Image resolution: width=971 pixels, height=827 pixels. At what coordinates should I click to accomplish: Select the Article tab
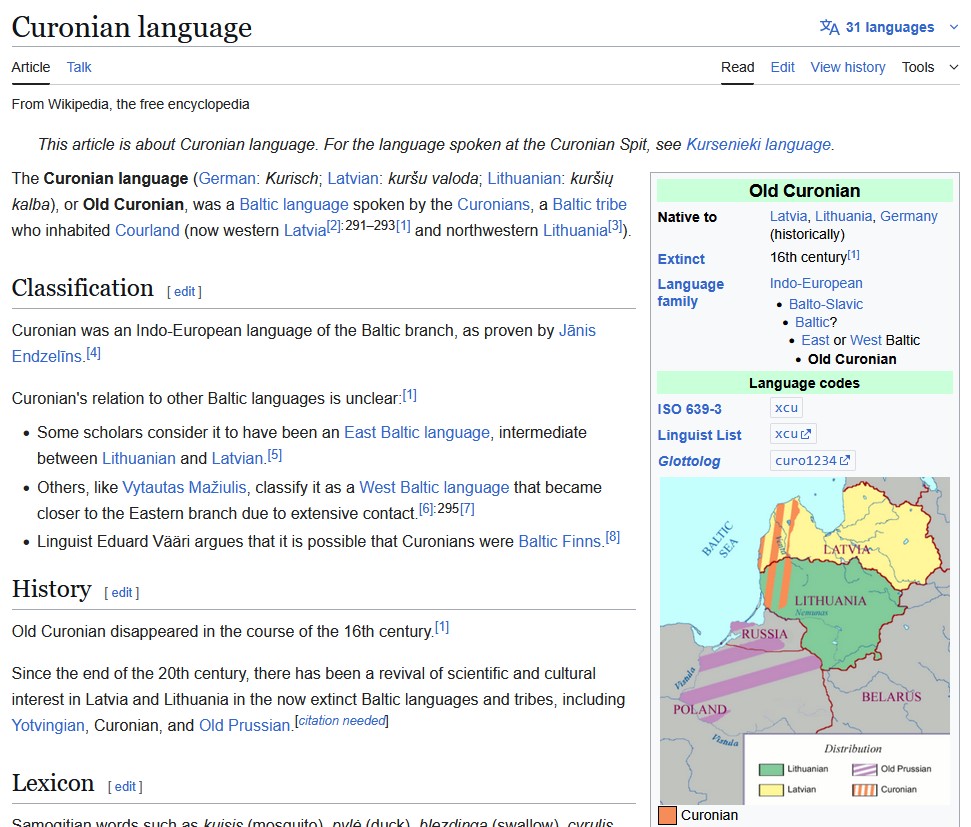pyautogui.click(x=31, y=67)
